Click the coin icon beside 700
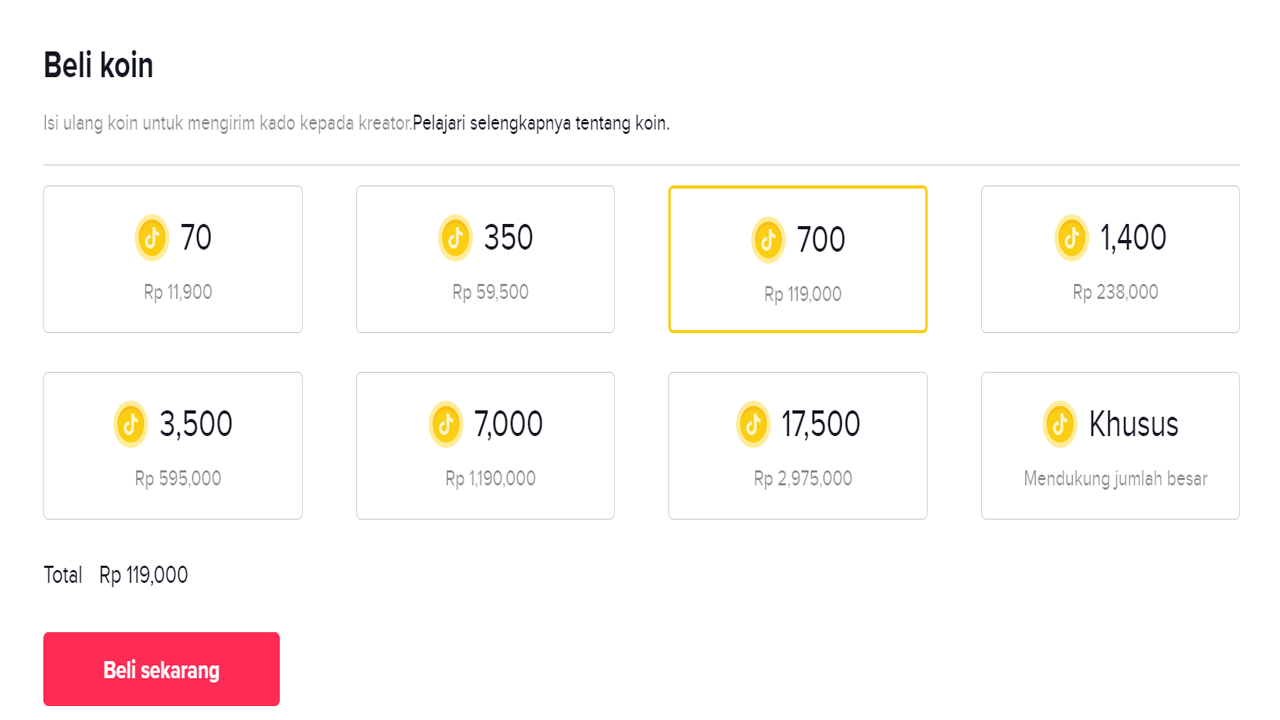Viewport: 1280px width, 720px height. (768, 240)
